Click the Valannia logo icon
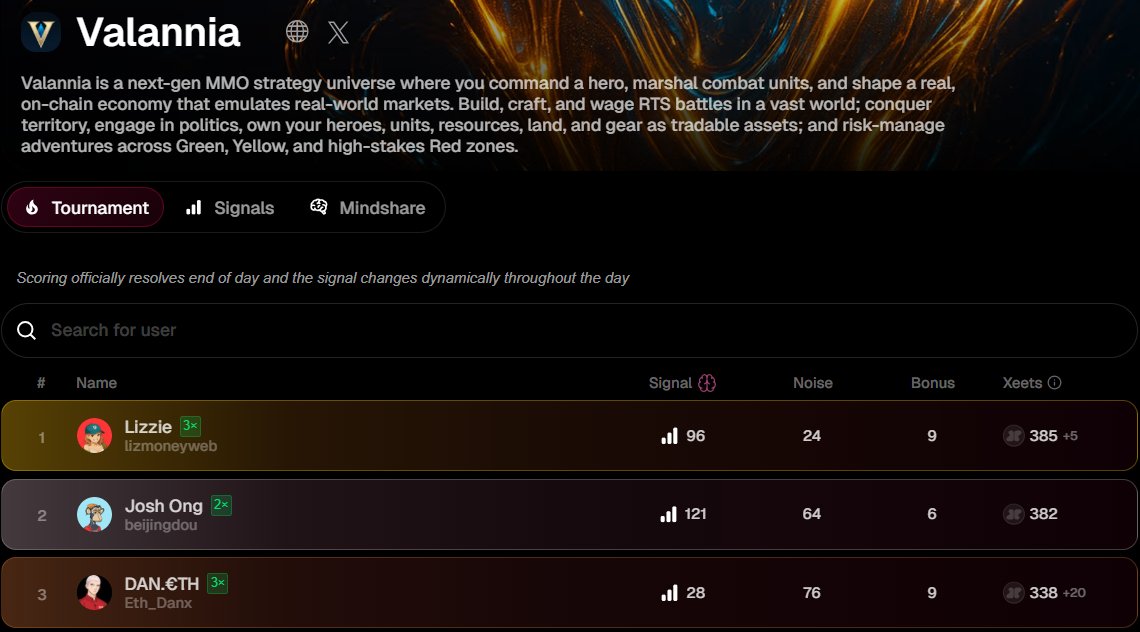Screen dimensions: 1140x632 (41, 32)
